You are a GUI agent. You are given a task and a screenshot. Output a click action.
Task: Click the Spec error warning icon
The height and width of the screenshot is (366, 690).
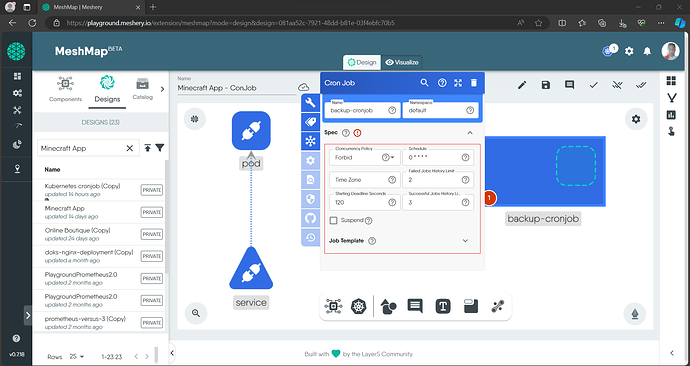357,133
